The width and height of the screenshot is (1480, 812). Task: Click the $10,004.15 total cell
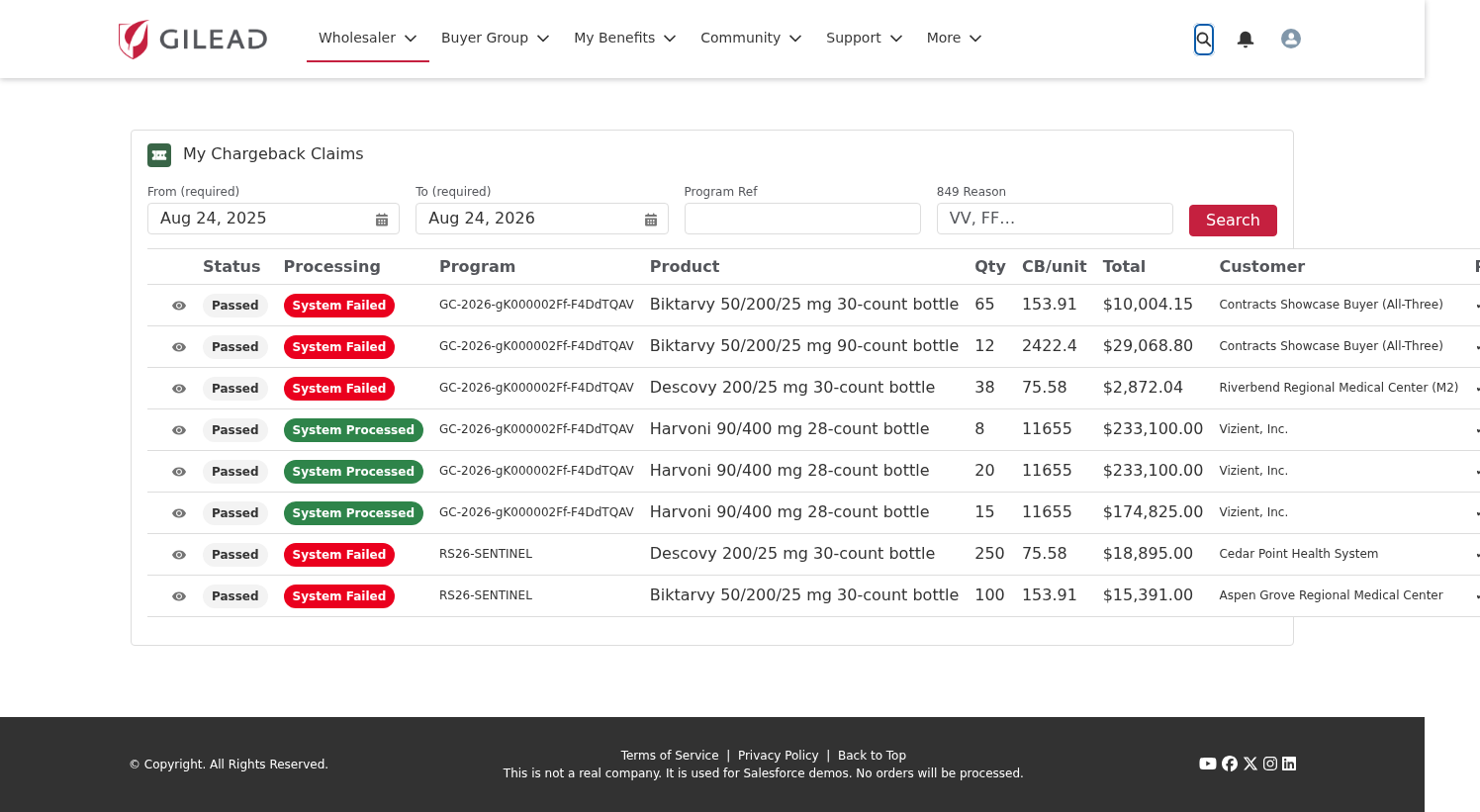click(1148, 305)
